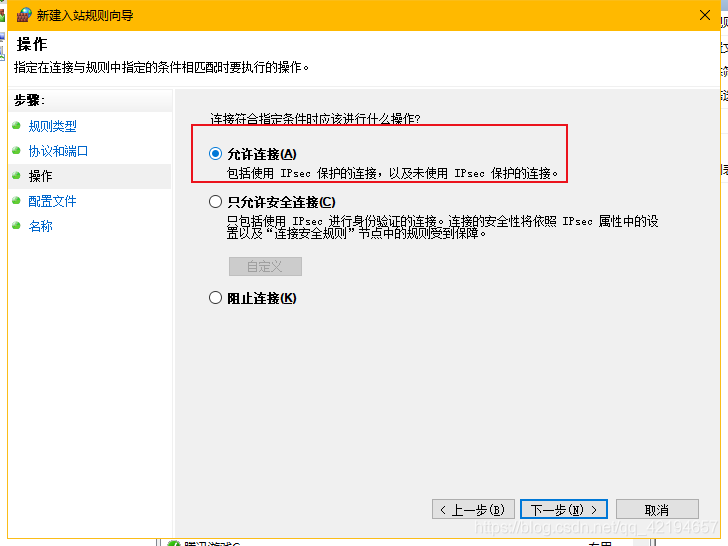Choose 只允许安全连接(C) option
This screenshot has width=728, height=546.
click(215, 202)
